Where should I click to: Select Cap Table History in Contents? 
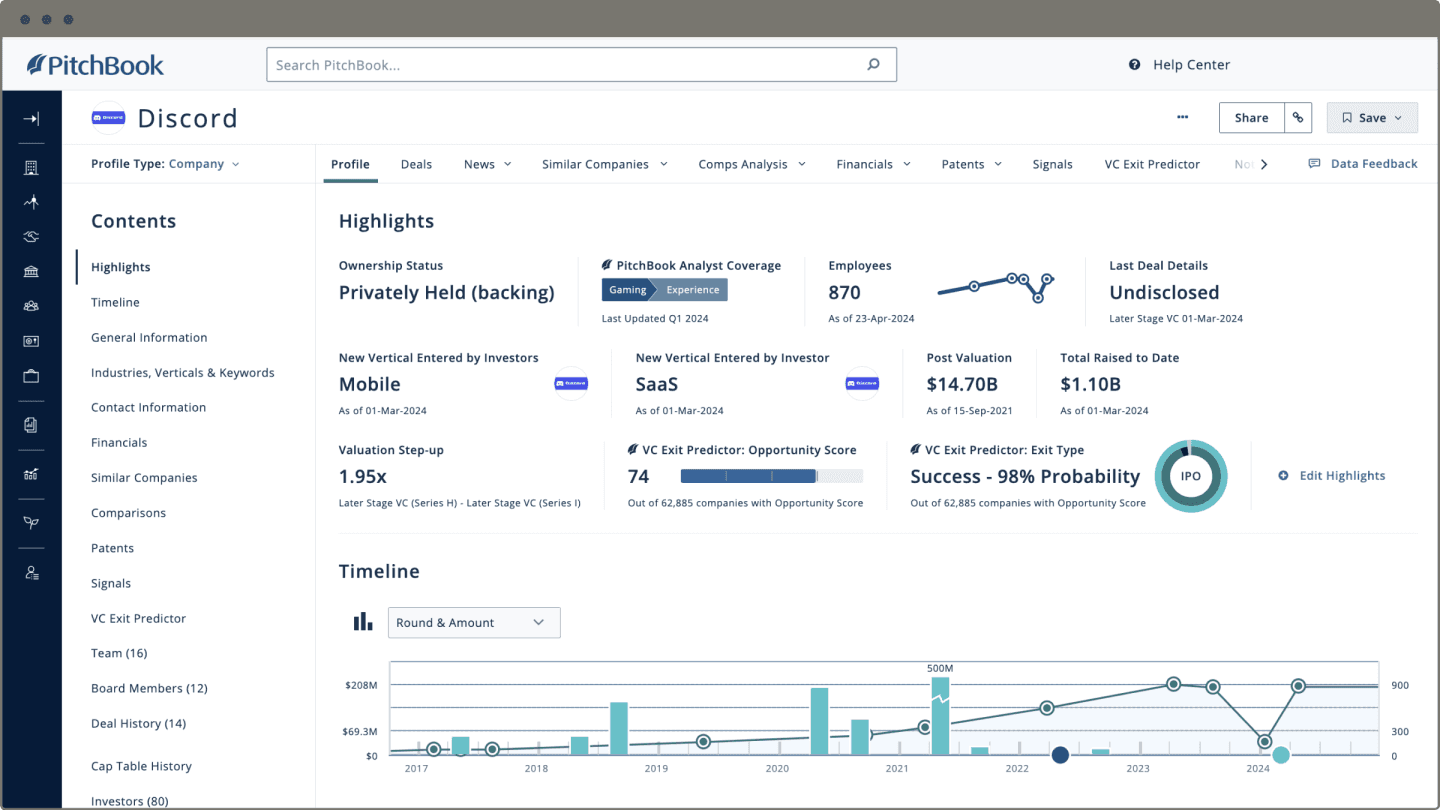[x=141, y=766]
